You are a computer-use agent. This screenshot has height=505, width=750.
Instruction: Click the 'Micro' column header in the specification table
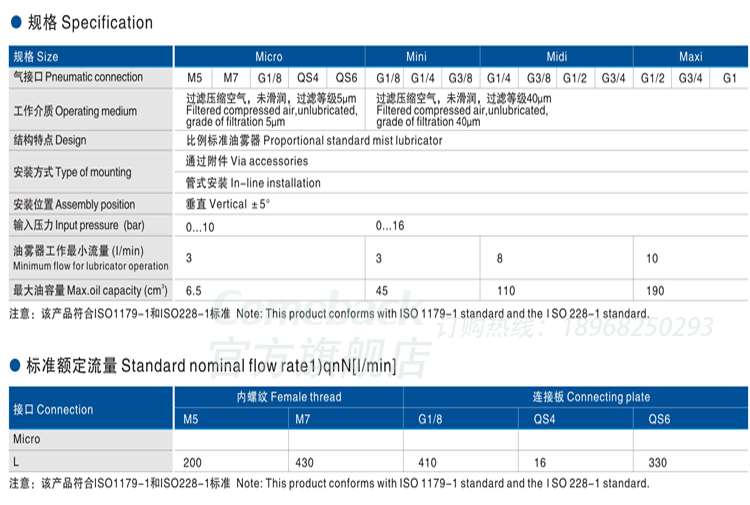tap(269, 56)
